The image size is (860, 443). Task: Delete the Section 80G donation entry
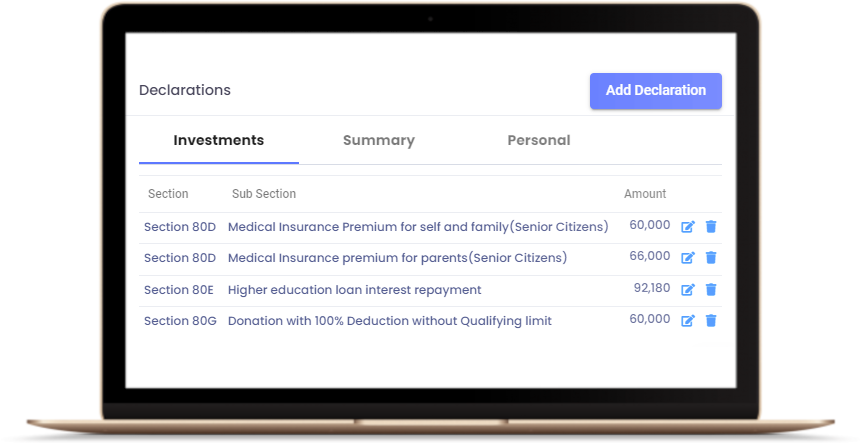pos(711,321)
